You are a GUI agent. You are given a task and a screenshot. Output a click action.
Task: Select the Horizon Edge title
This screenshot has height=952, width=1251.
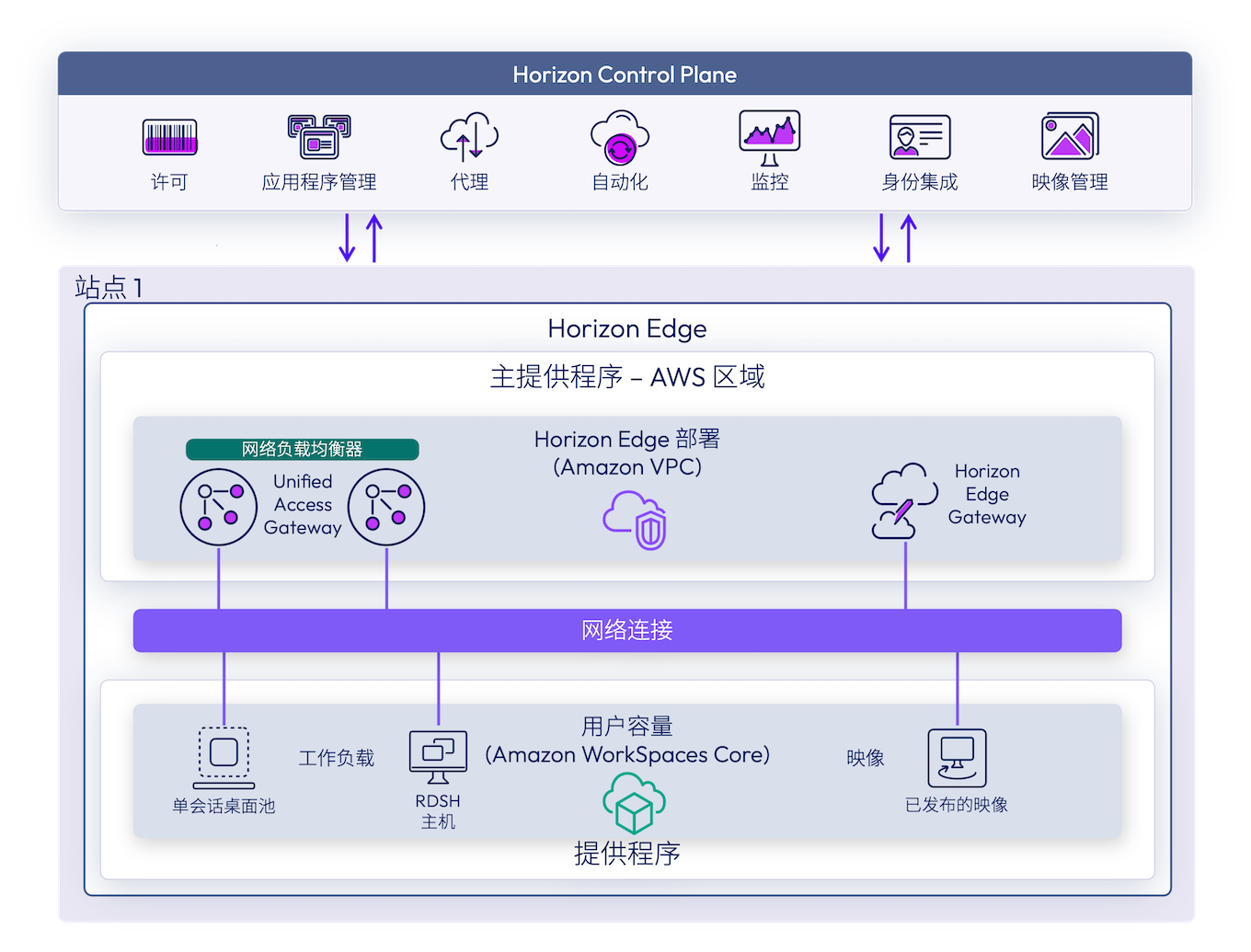click(x=627, y=328)
